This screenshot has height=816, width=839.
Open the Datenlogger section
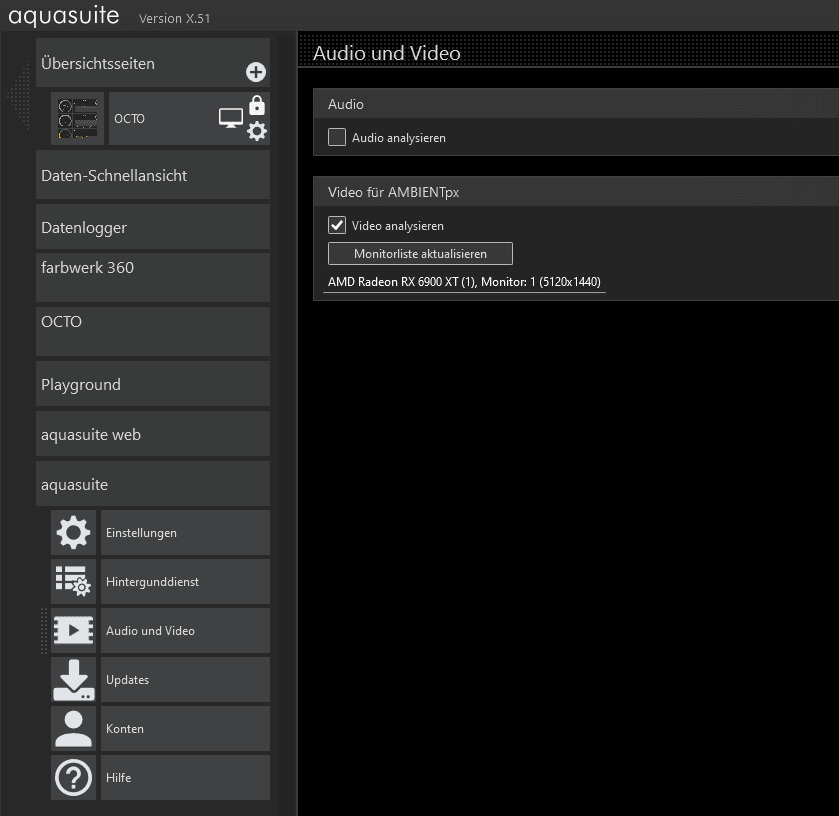[x=152, y=227]
